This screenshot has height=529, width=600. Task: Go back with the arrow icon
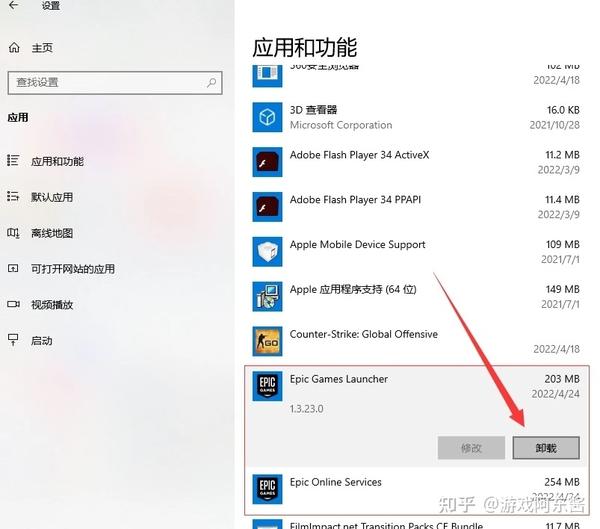(x=13, y=5)
